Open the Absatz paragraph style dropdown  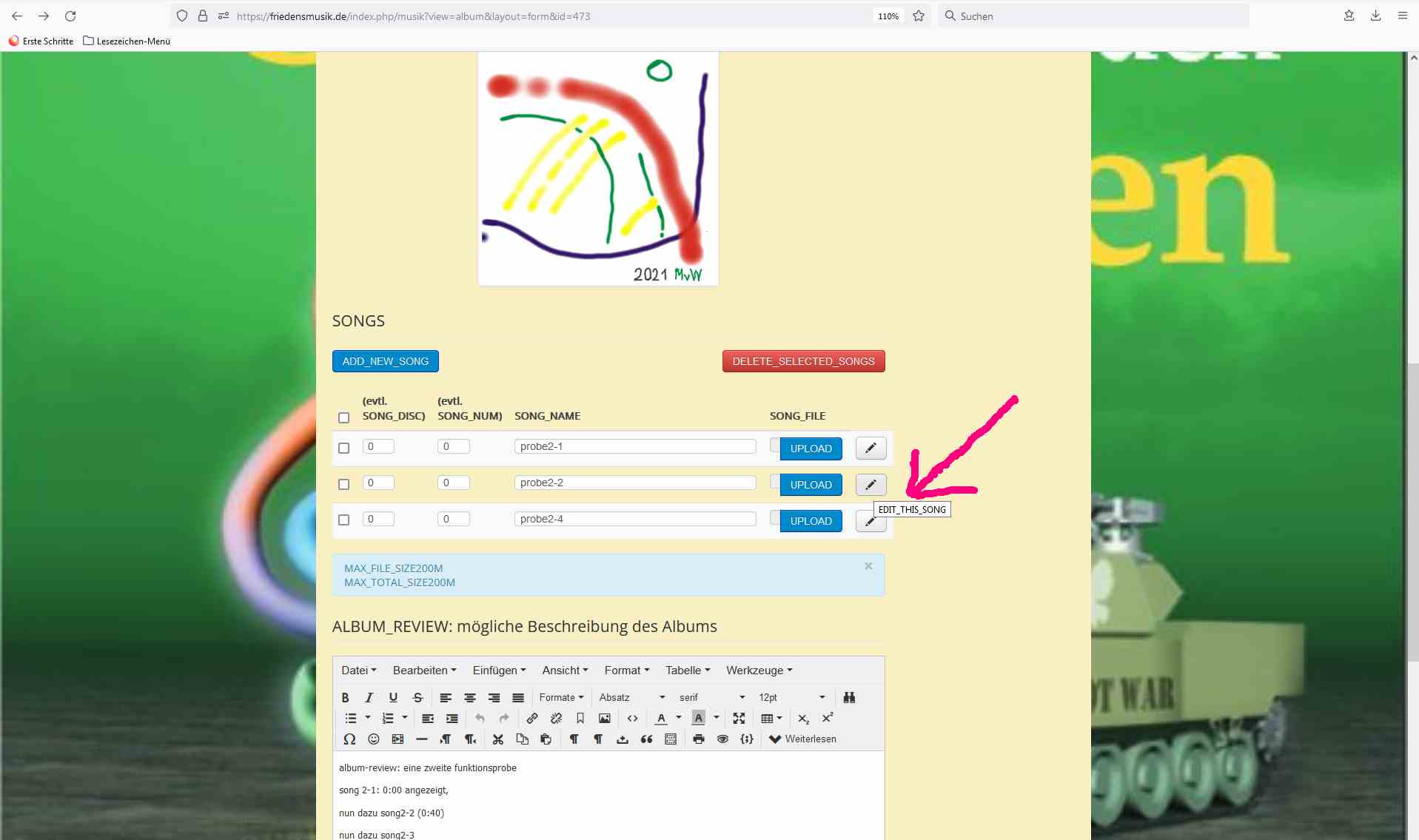point(631,697)
